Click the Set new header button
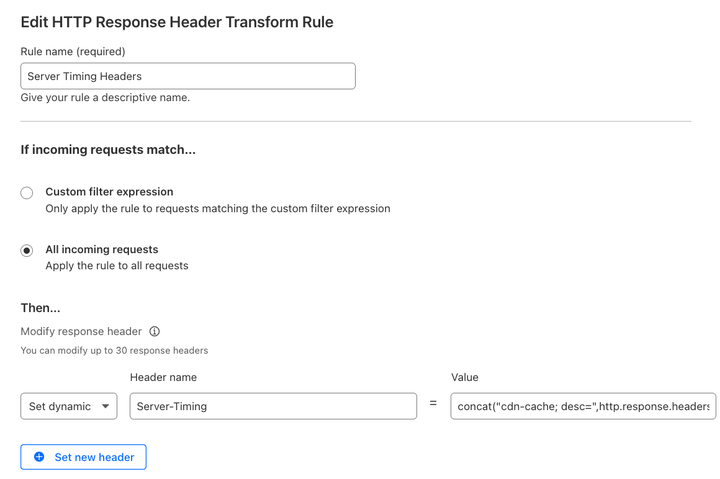The height and width of the screenshot is (479, 720). (x=84, y=457)
